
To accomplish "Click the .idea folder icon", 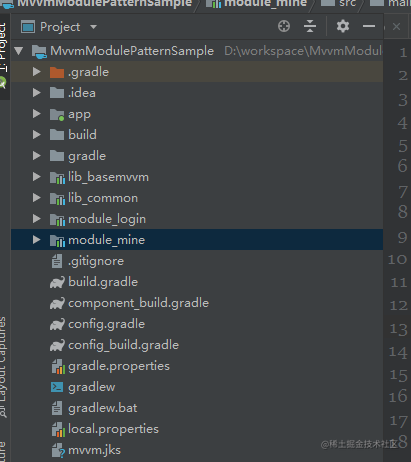I will click(x=57, y=93).
